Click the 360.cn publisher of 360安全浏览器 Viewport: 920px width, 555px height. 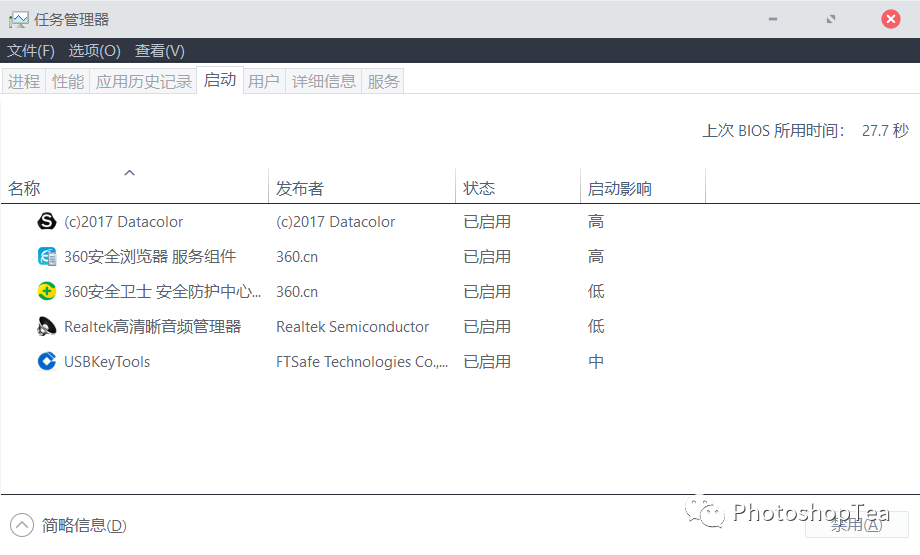coord(297,256)
